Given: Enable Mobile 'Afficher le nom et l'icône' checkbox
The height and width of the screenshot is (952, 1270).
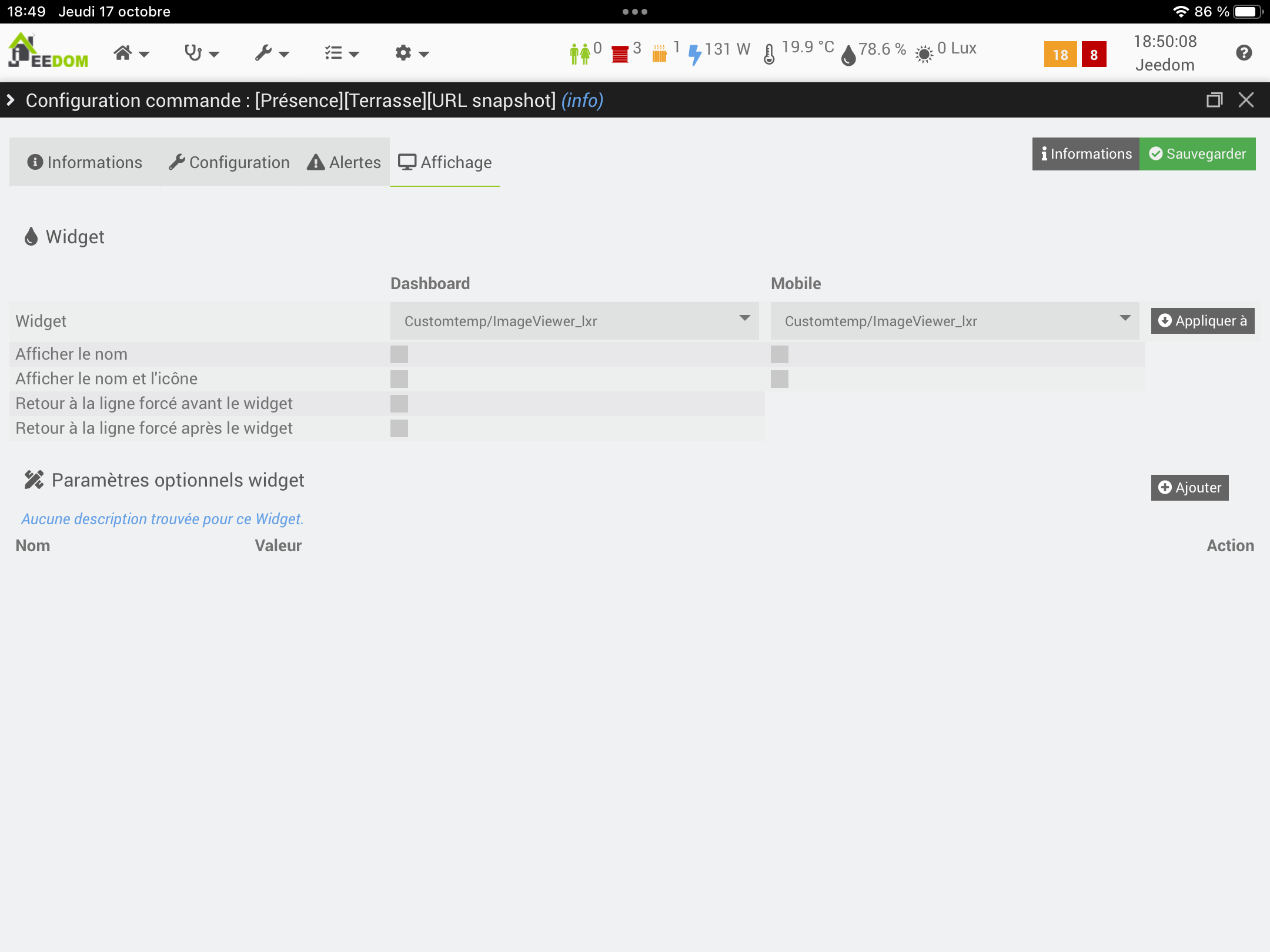Looking at the screenshot, I should [780, 379].
